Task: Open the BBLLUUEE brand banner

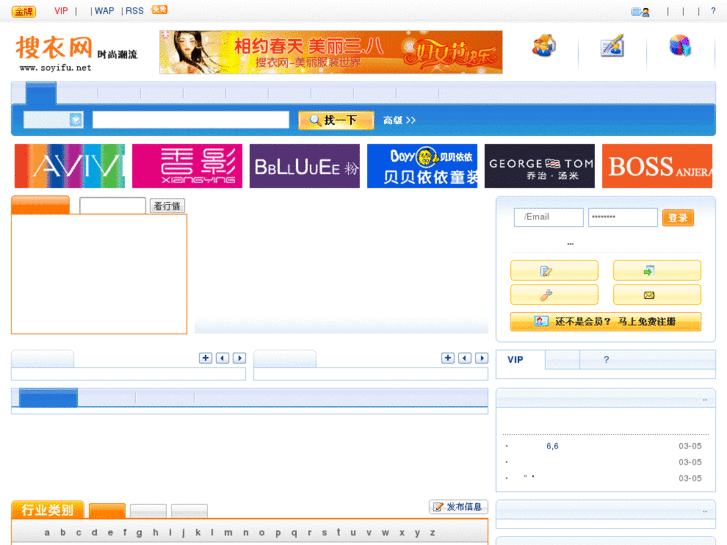Action: [x=305, y=166]
